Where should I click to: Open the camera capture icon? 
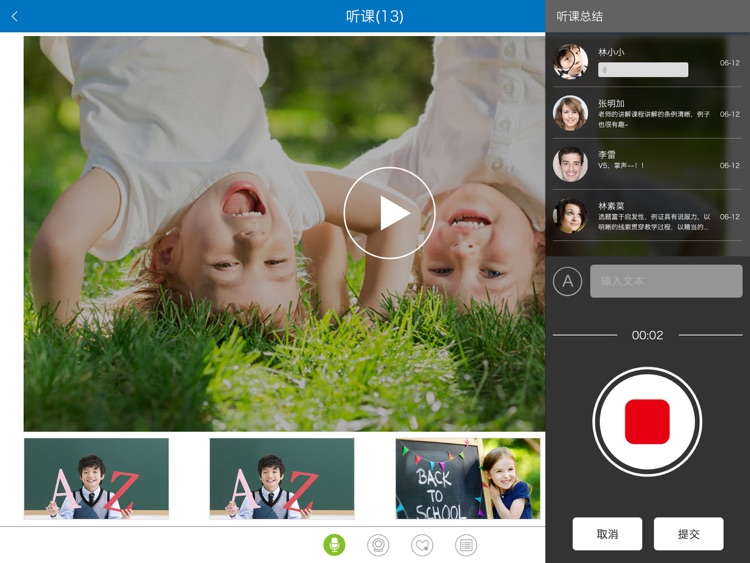coord(378,545)
